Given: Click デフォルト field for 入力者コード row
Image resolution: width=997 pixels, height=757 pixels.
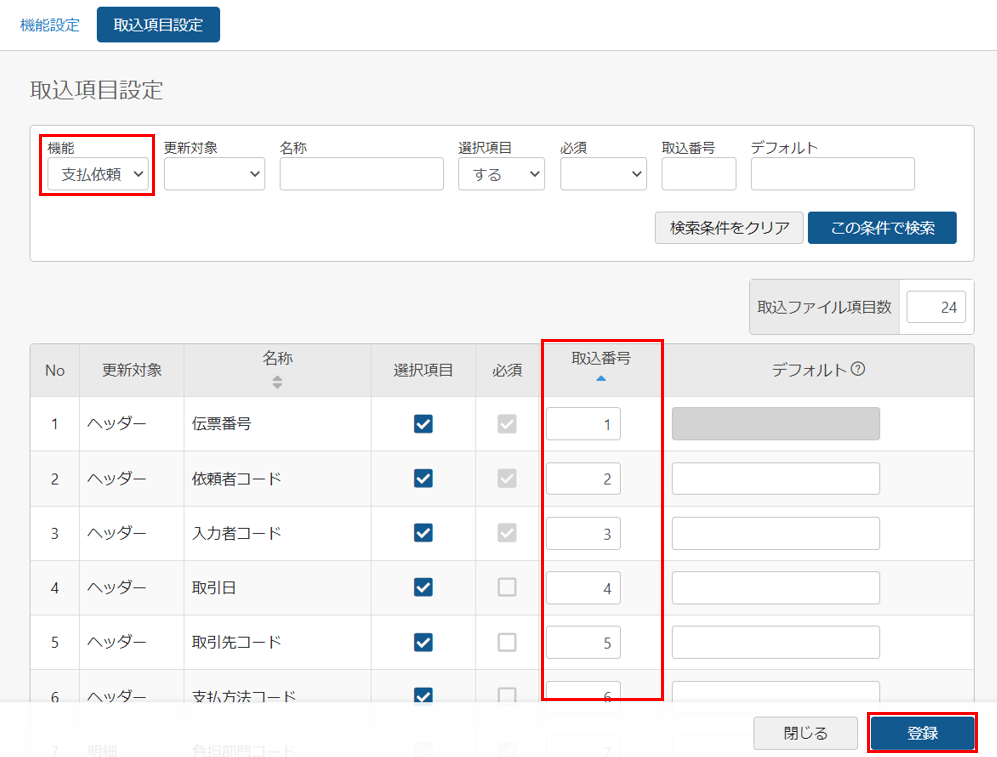Looking at the screenshot, I should click(x=776, y=533).
